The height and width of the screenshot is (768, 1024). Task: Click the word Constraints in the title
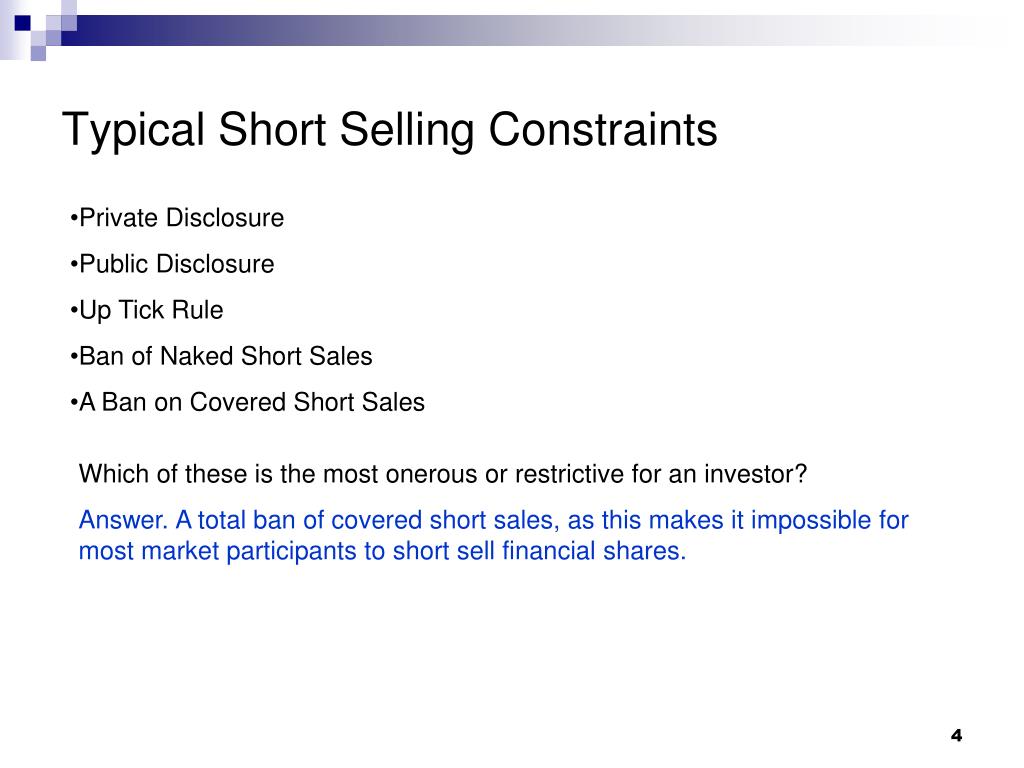[x=603, y=129]
